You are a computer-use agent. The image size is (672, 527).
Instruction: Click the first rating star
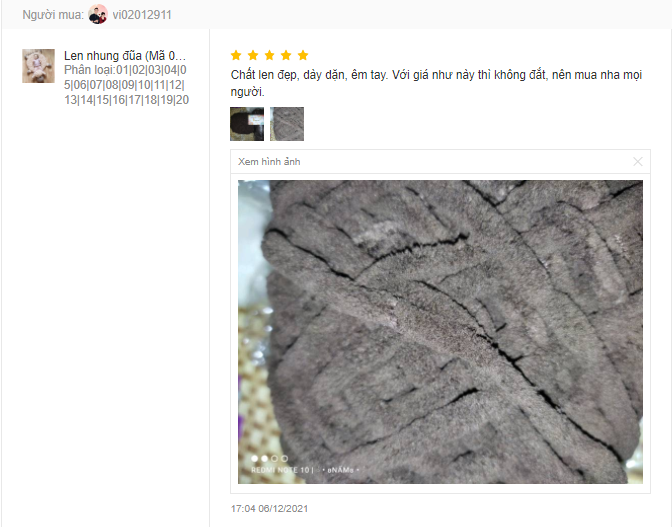tap(236, 55)
